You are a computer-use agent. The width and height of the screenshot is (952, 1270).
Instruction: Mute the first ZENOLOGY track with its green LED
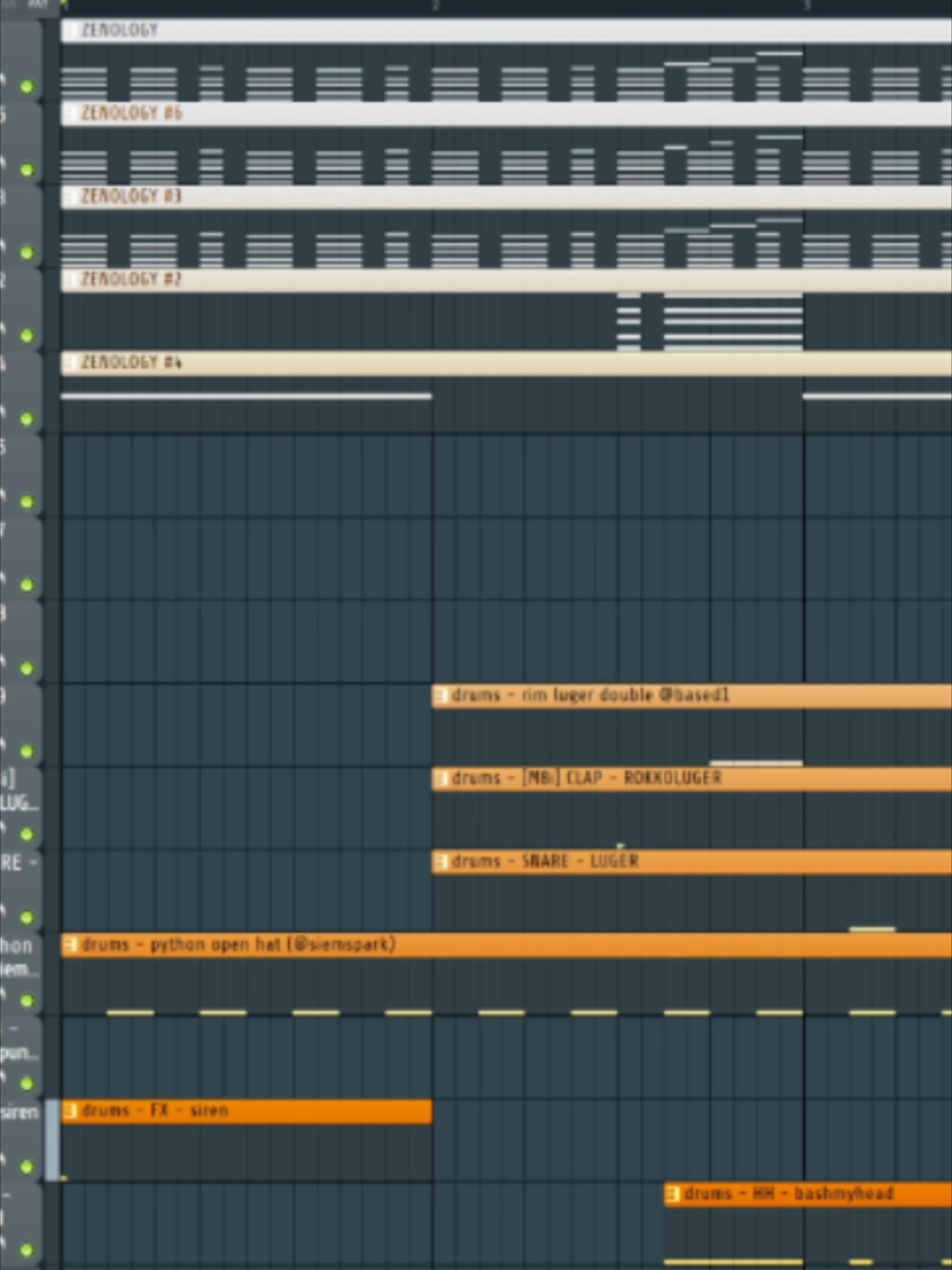point(26,86)
